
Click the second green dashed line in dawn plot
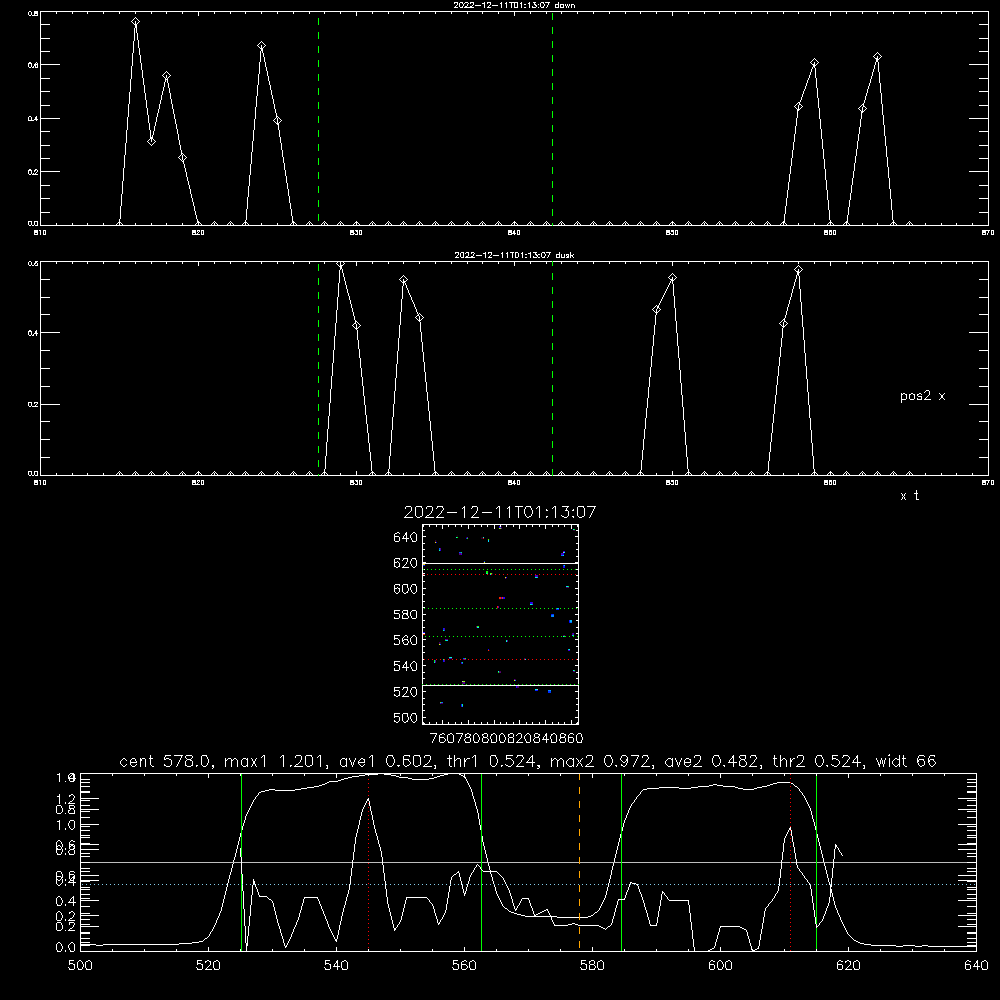point(552,118)
